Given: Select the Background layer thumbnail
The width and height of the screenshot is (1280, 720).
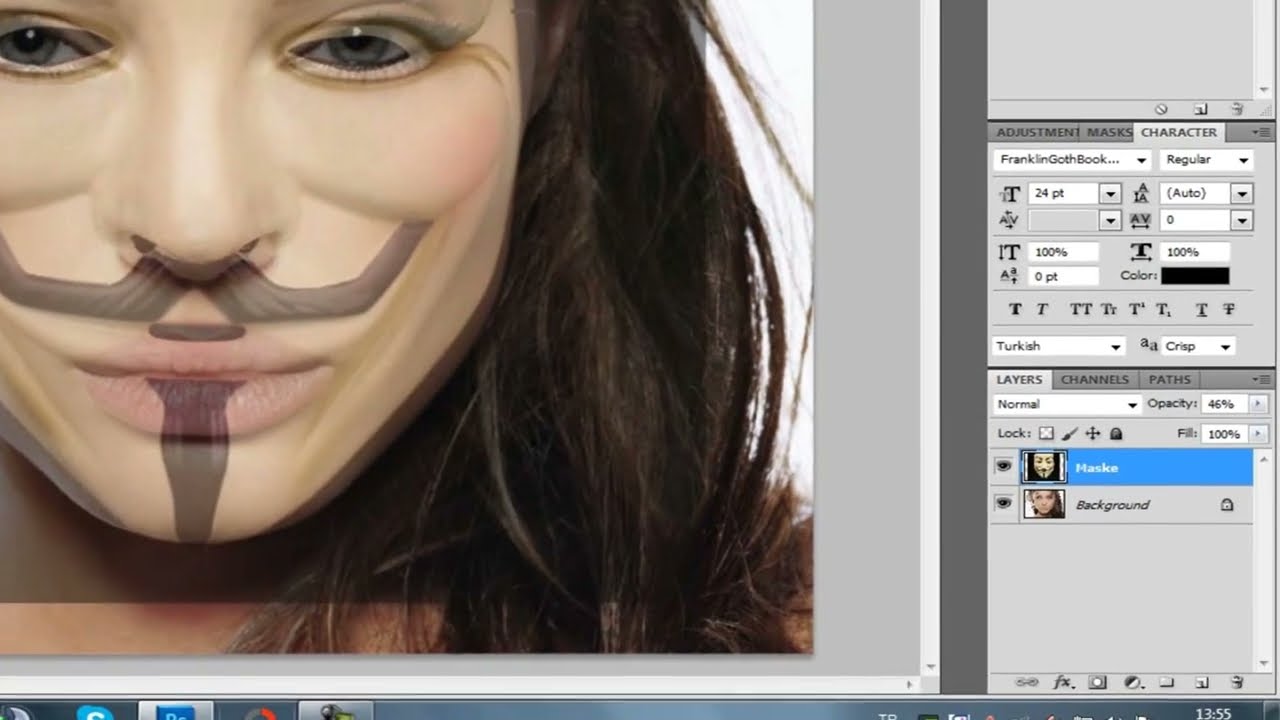Looking at the screenshot, I should click(x=1044, y=504).
